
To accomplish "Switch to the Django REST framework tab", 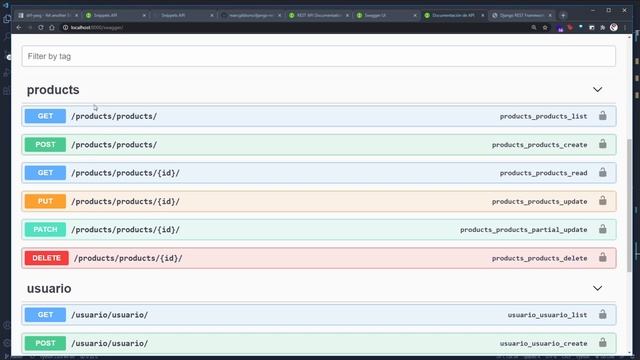I will tap(522, 16).
